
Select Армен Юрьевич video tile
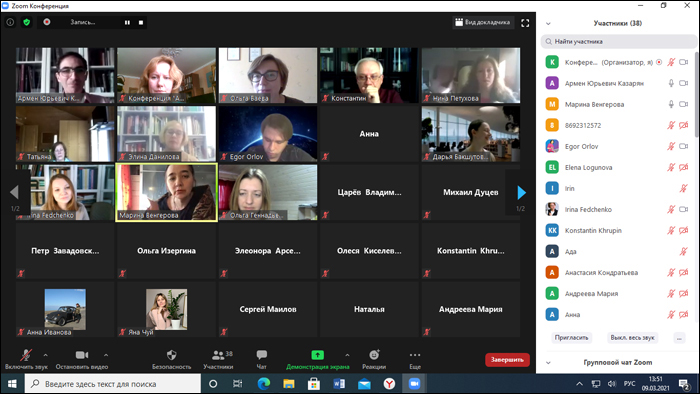click(x=65, y=75)
